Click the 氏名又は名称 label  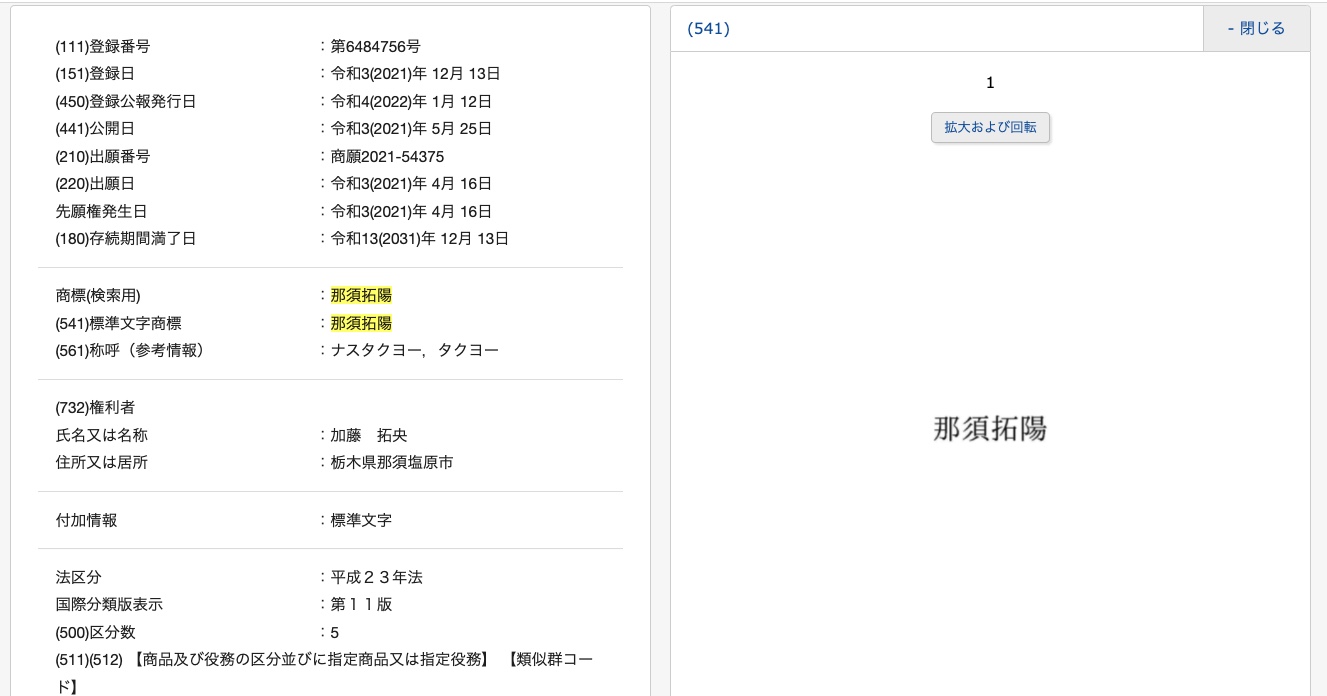[102, 435]
